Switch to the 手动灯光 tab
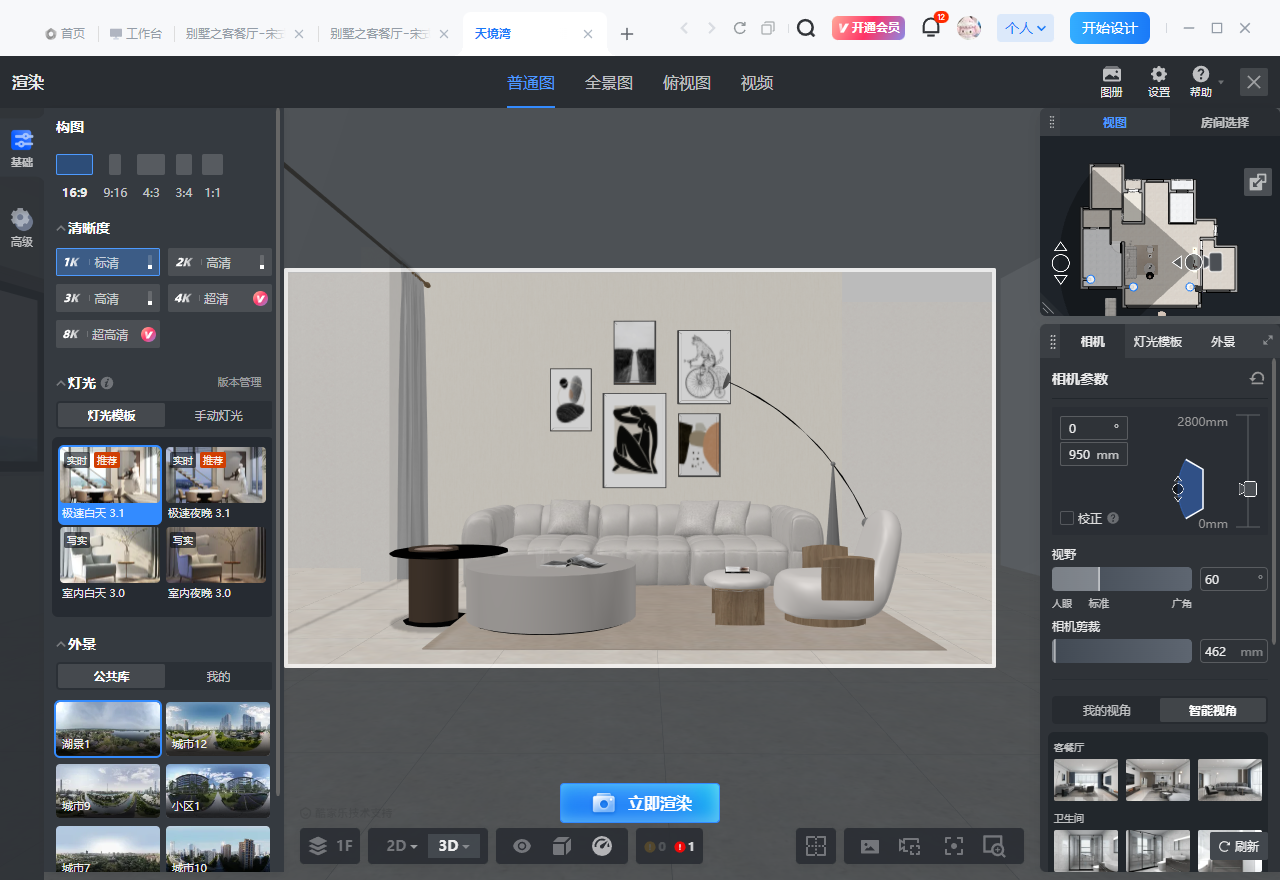The width and height of the screenshot is (1280, 880). coord(218,415)
